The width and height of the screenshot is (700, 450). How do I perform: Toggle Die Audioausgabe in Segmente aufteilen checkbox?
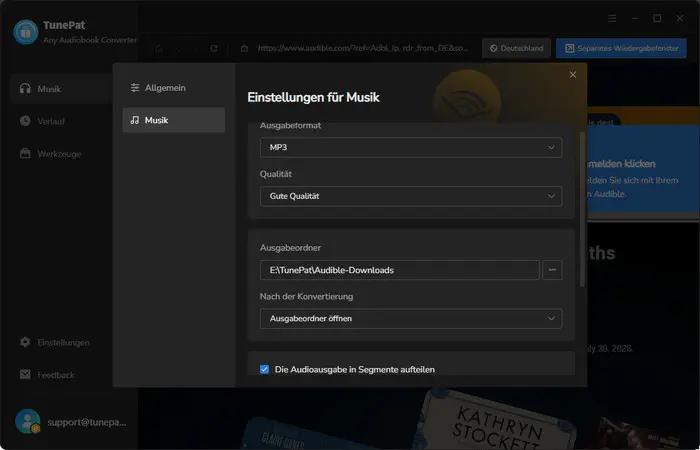264,369
